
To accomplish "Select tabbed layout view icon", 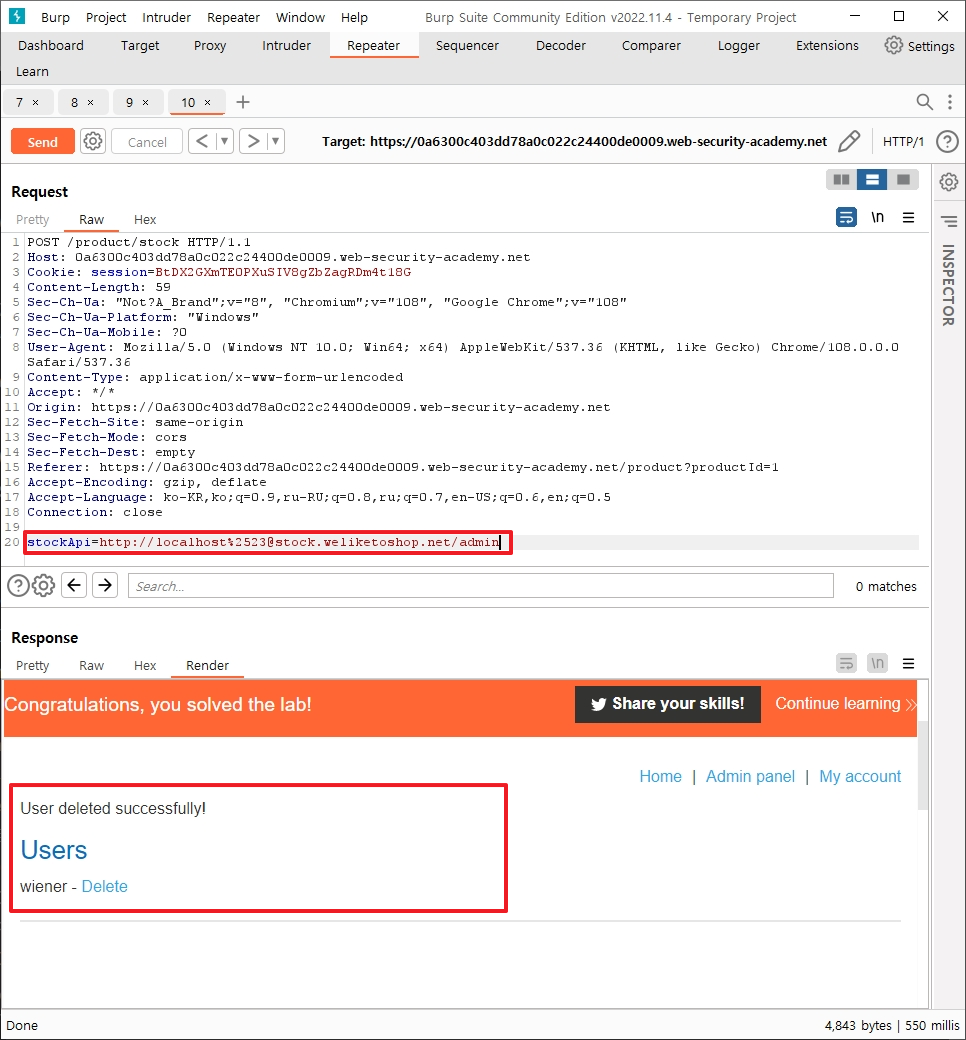I will (x=903, y=180).
